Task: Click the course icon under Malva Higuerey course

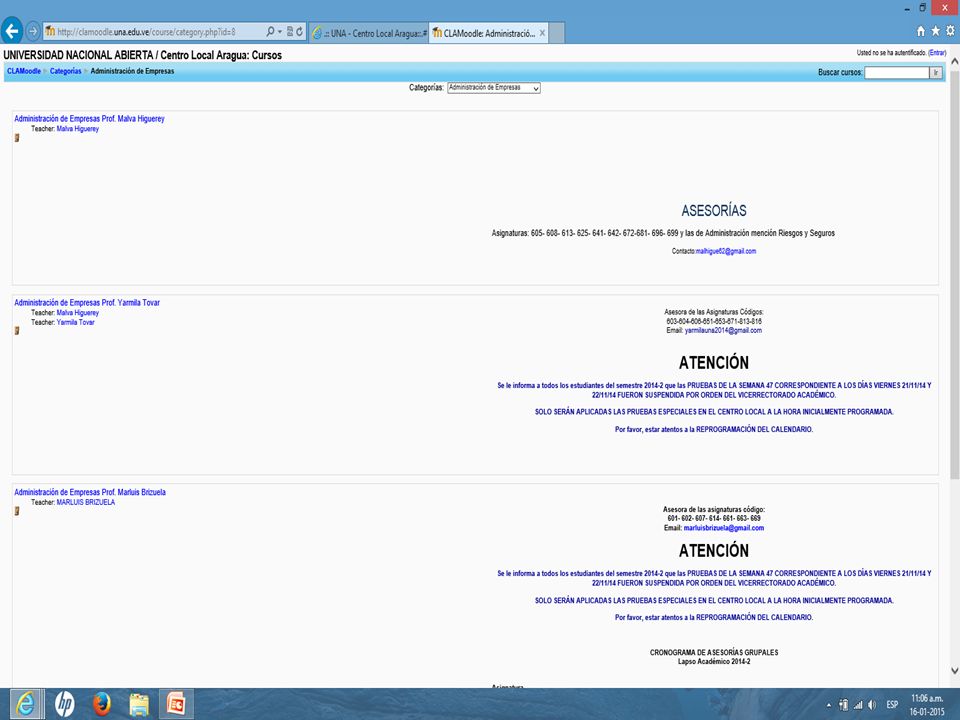Action: (17, 138)
